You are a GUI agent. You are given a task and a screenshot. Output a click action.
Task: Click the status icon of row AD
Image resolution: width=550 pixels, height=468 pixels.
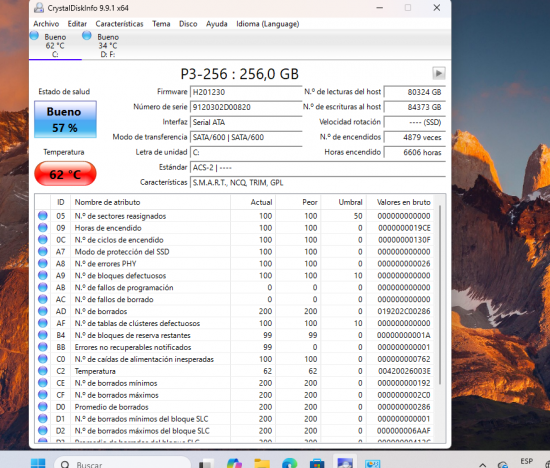(43, 311)
